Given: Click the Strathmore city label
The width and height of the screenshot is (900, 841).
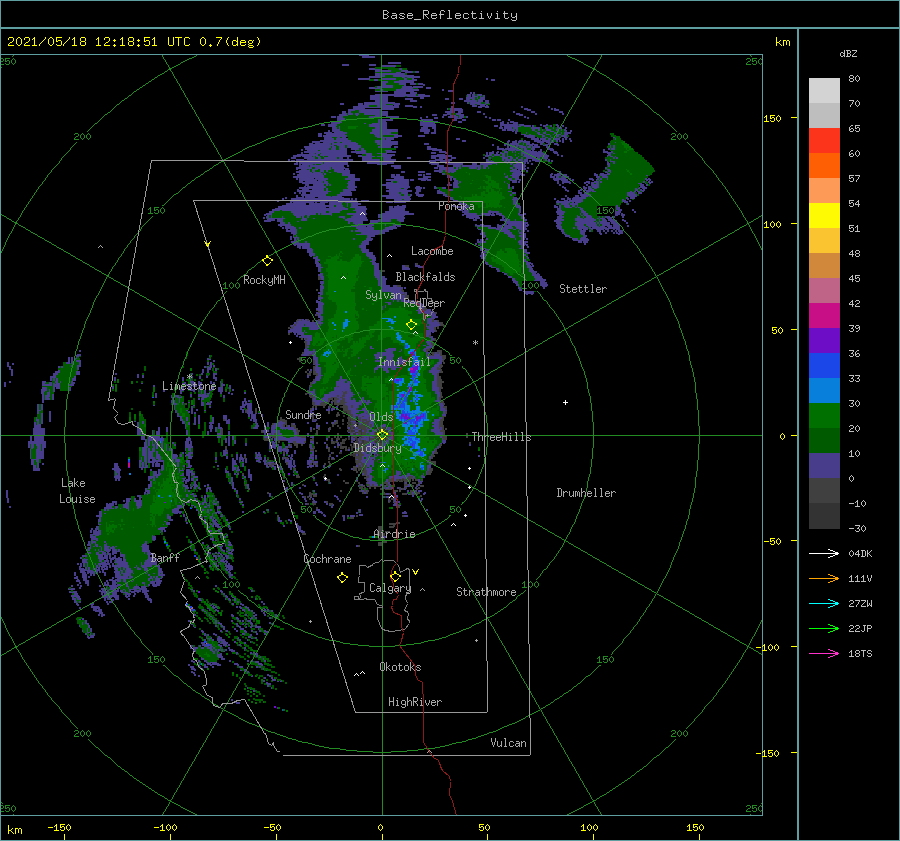Looking at the screenshot, I should [486, 592].
